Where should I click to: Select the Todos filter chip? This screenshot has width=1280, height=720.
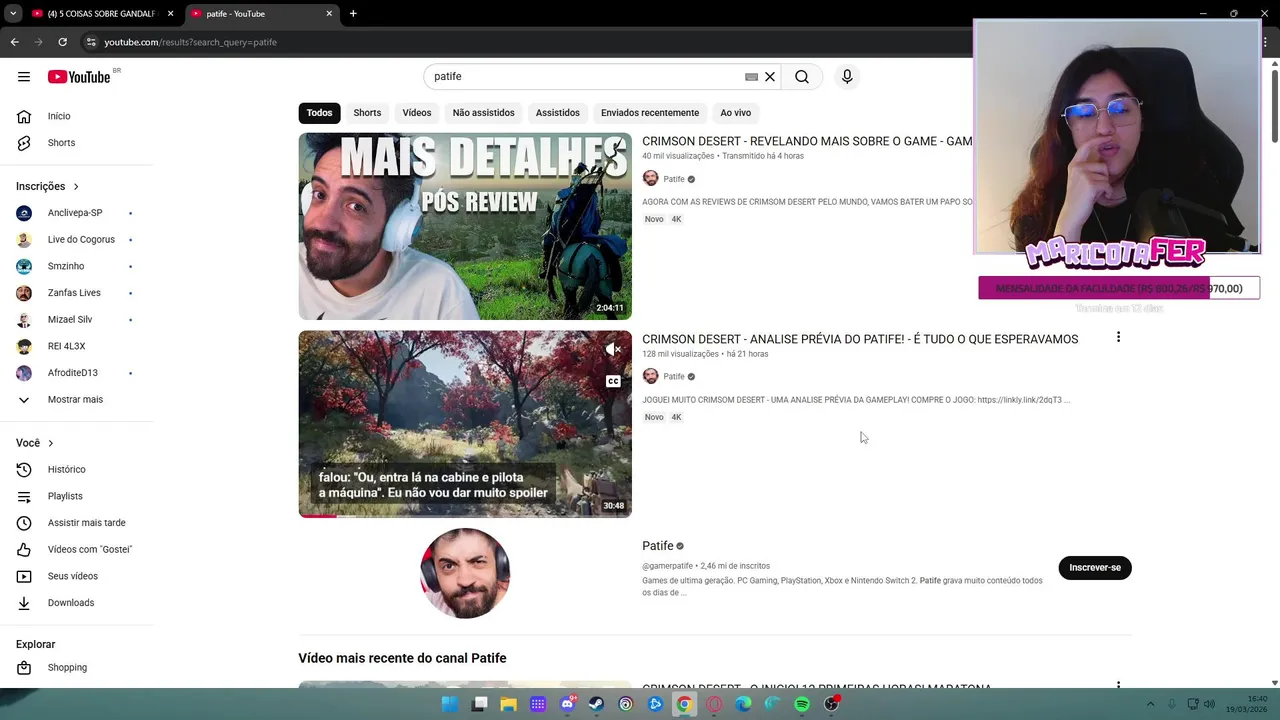coord(320,113)
